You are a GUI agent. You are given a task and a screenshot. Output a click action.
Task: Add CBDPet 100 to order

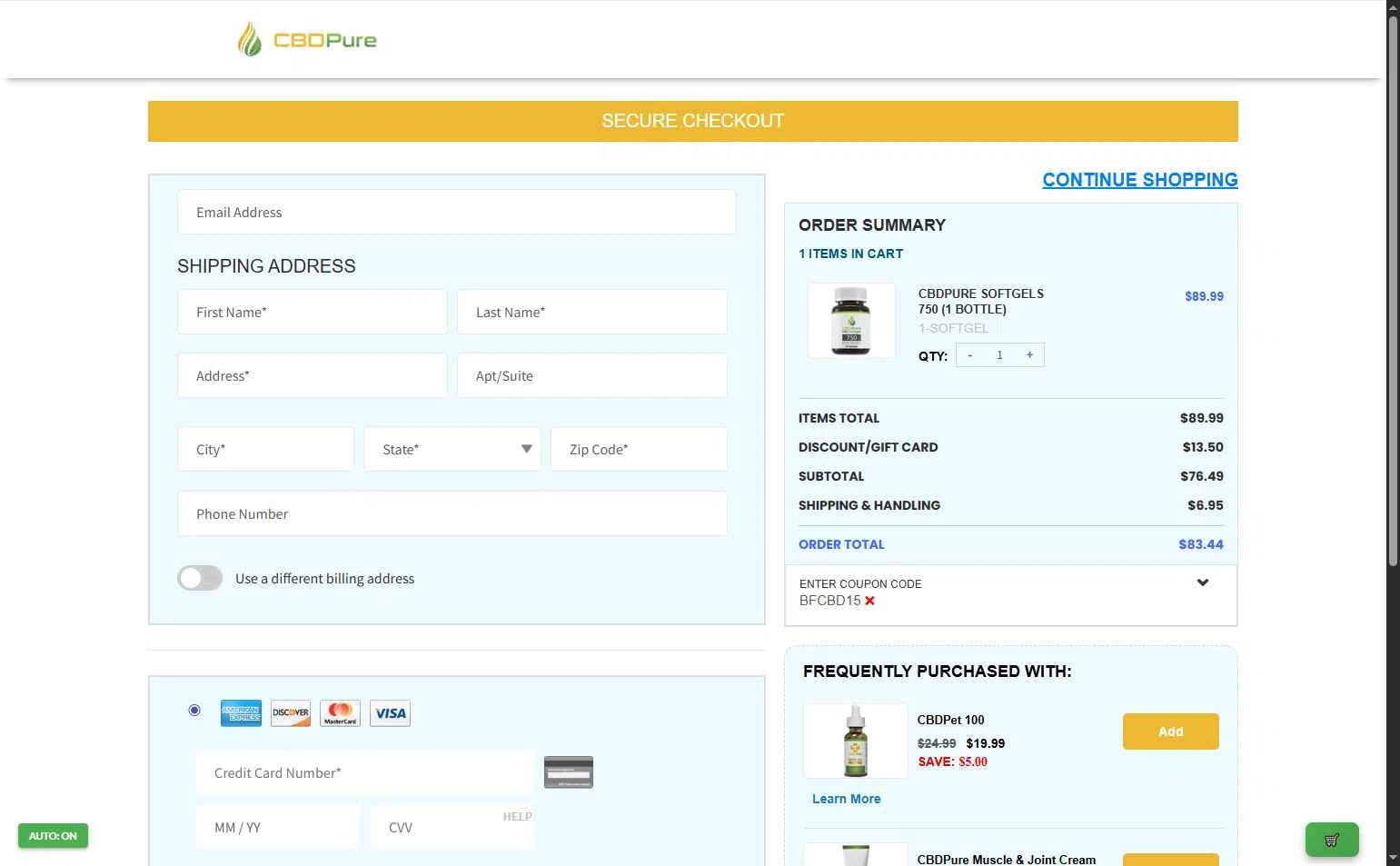pos(1171,732)
